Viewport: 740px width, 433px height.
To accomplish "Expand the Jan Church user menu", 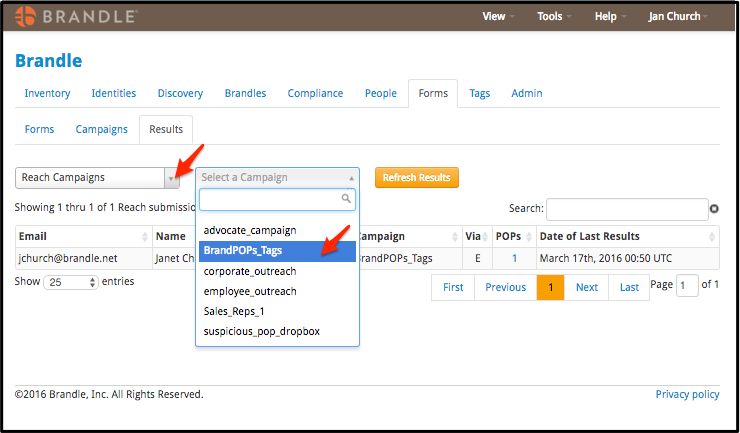I will [x=677, y=16].
